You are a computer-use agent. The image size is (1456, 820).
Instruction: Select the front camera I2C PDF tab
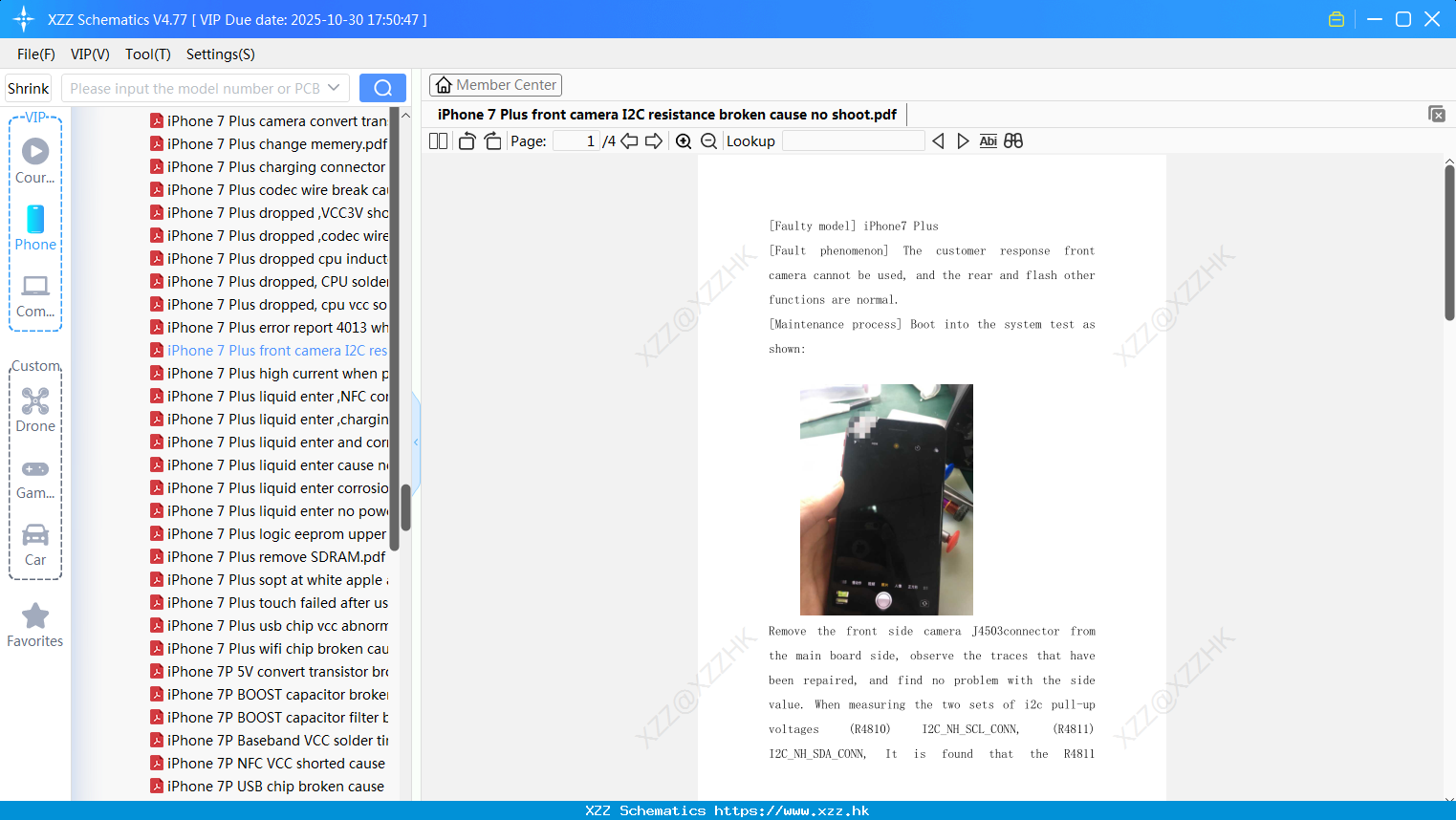[x=666, y=115]
